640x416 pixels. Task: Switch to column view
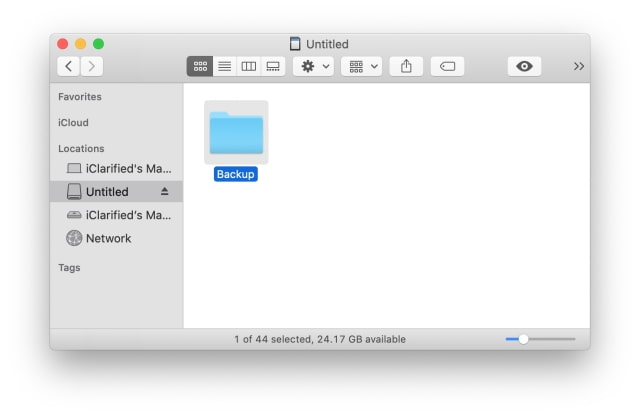coord(248,66)
